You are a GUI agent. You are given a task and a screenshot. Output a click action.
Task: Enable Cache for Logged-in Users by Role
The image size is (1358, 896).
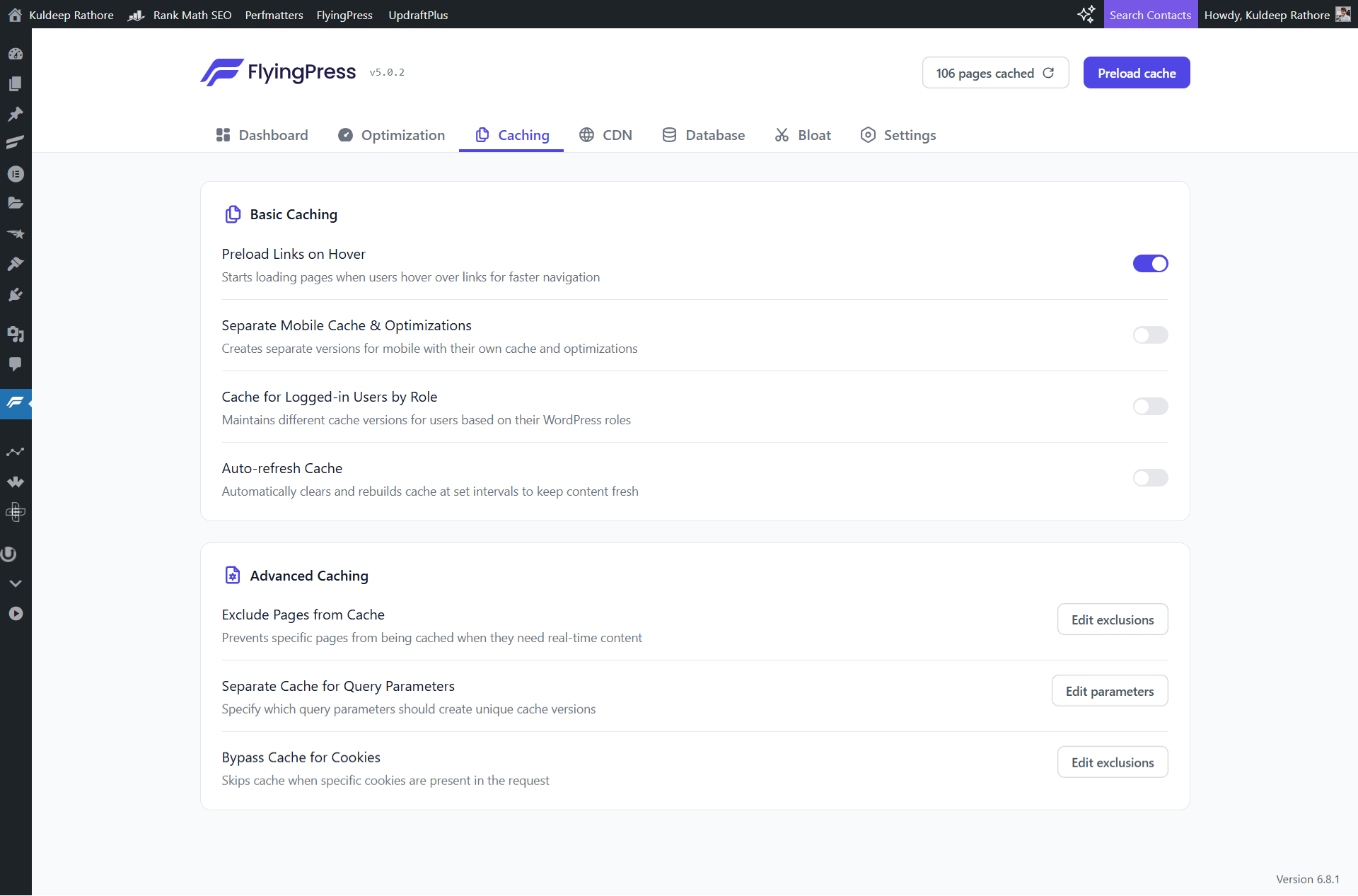coord(1150,406)
